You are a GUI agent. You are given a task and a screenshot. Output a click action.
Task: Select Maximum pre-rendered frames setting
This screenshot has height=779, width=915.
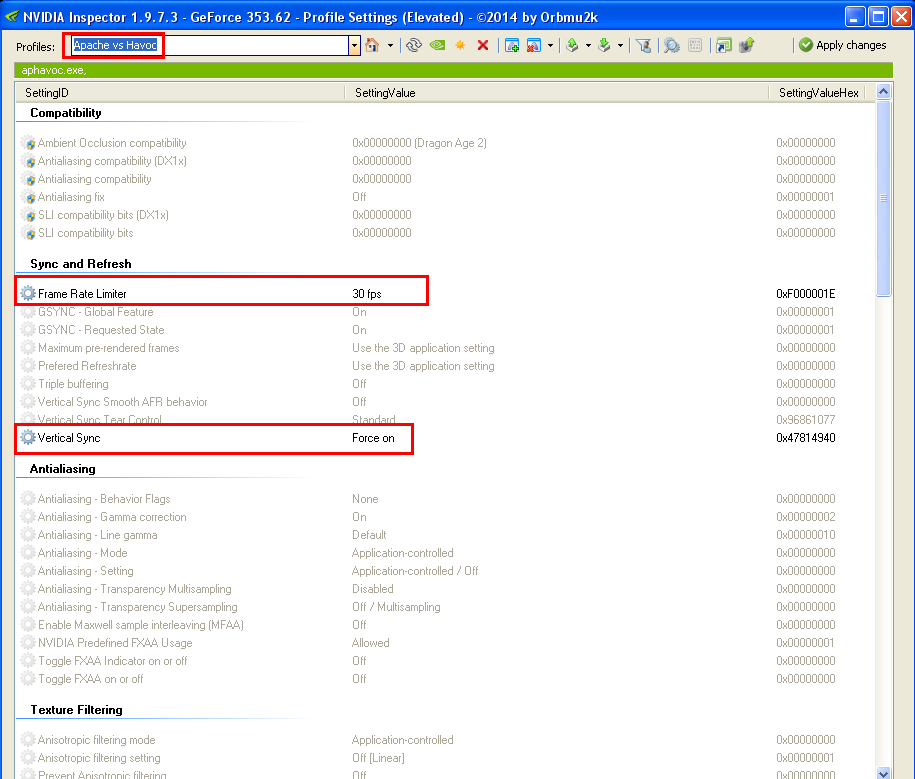pos(109,348)
